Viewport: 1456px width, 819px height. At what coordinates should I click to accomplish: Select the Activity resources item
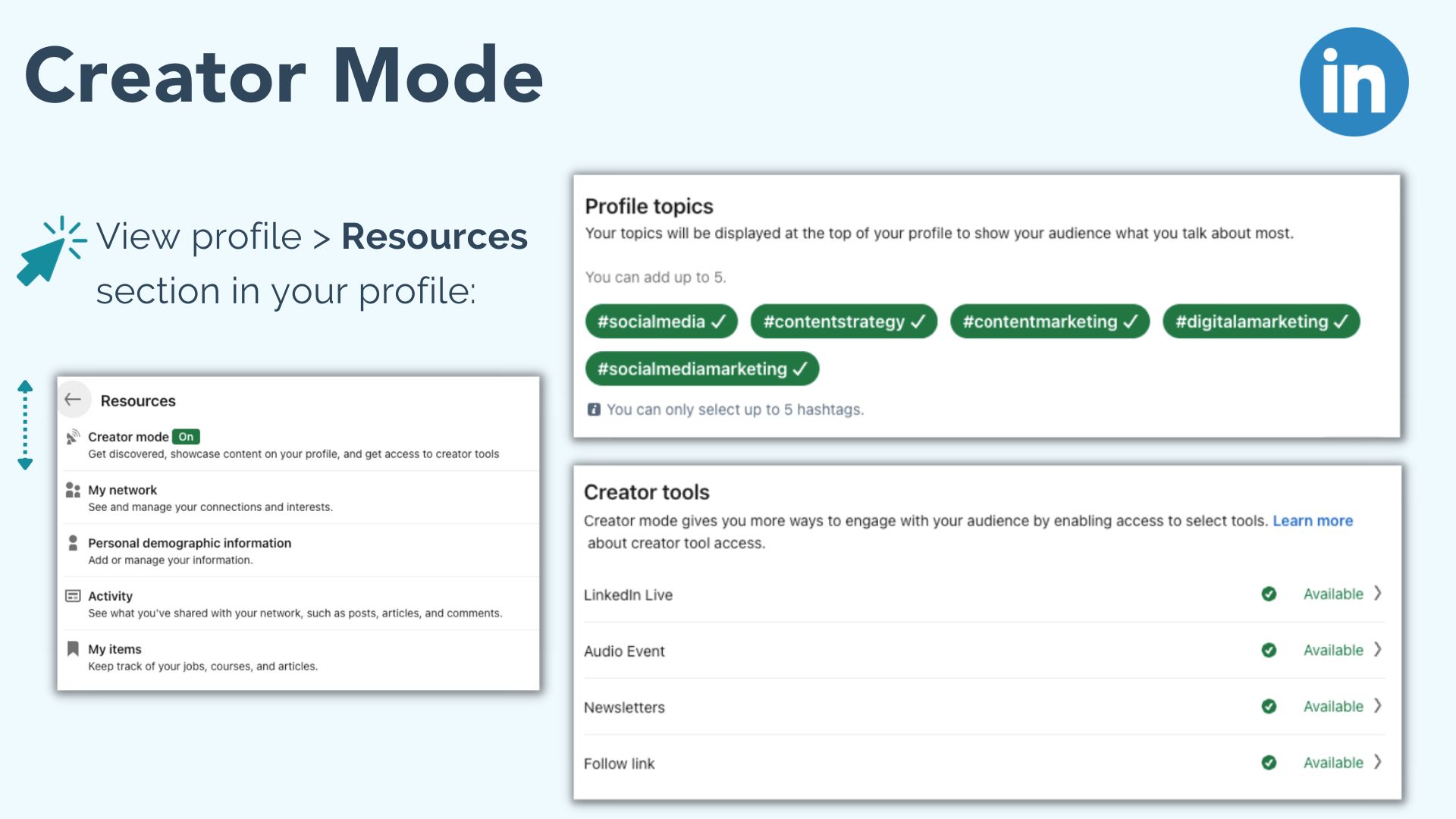point(111,596)
